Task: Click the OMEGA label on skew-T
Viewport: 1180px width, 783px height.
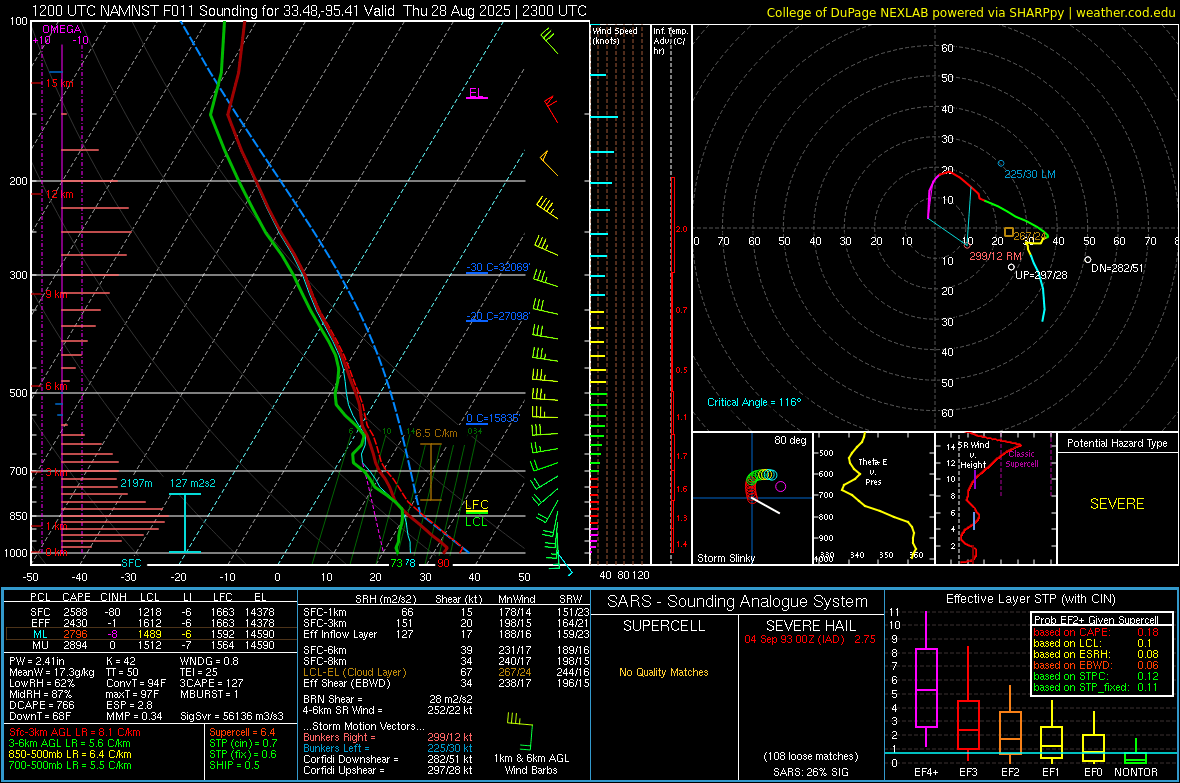Action: 62,29
